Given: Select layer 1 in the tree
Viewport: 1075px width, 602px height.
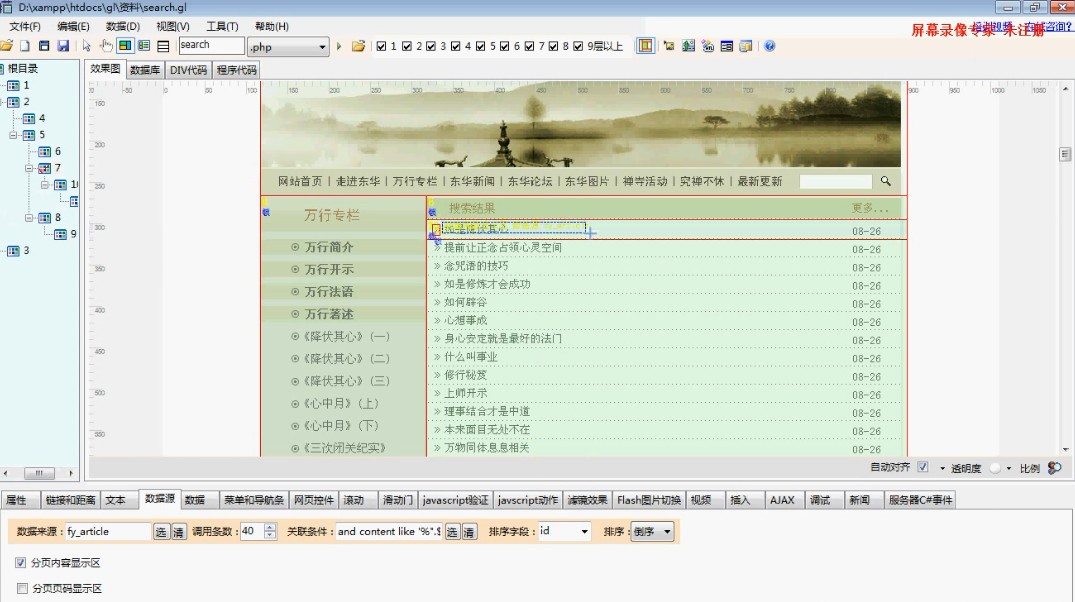Looking at the screenshot, I should pos(19,85).
